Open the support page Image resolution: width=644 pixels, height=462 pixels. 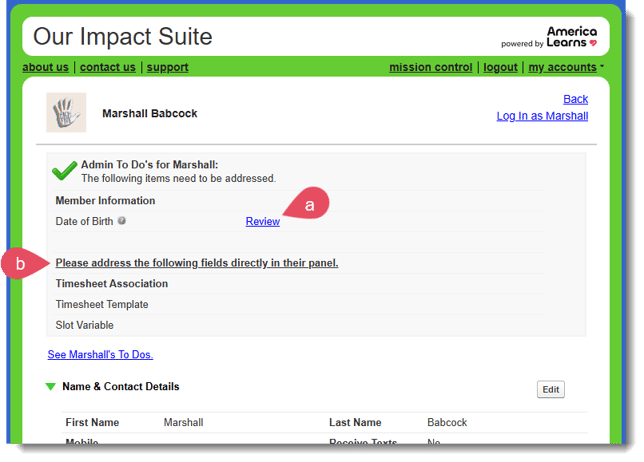pyautogui.click(x=167, y=67)
